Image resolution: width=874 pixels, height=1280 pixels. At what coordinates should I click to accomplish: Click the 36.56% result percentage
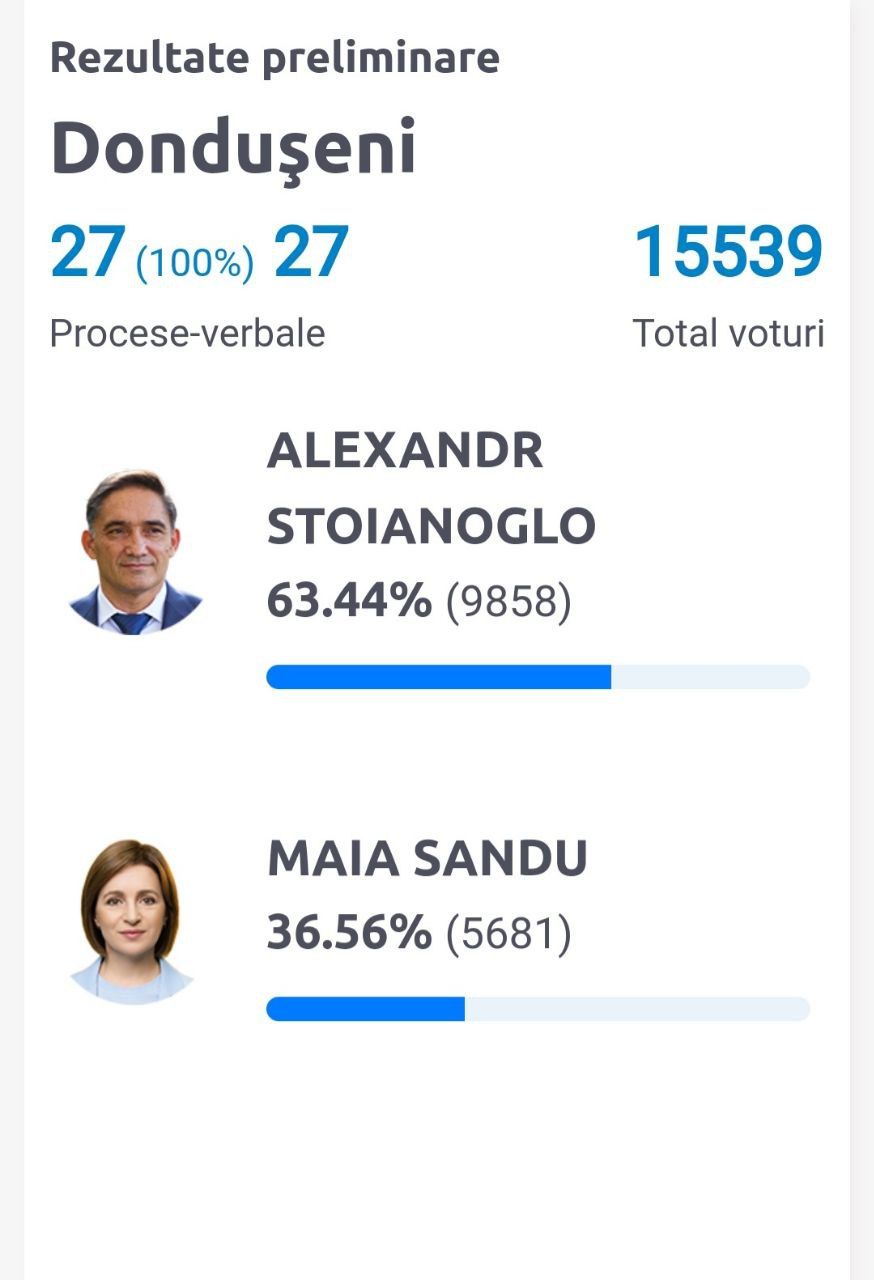(349, 934)
